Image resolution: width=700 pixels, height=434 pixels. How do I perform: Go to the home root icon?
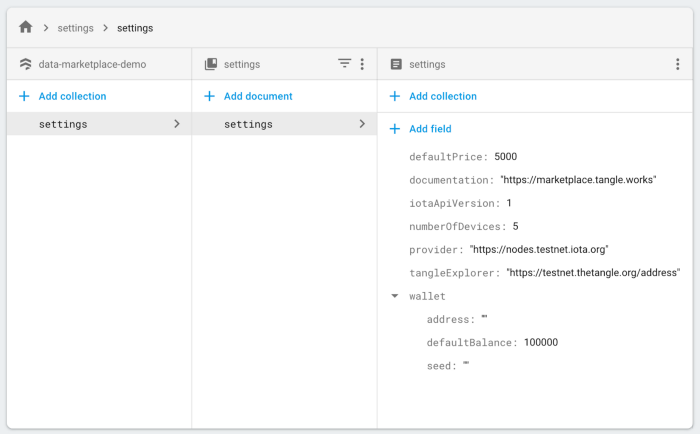pyautogui.click(x=26, y=27)
